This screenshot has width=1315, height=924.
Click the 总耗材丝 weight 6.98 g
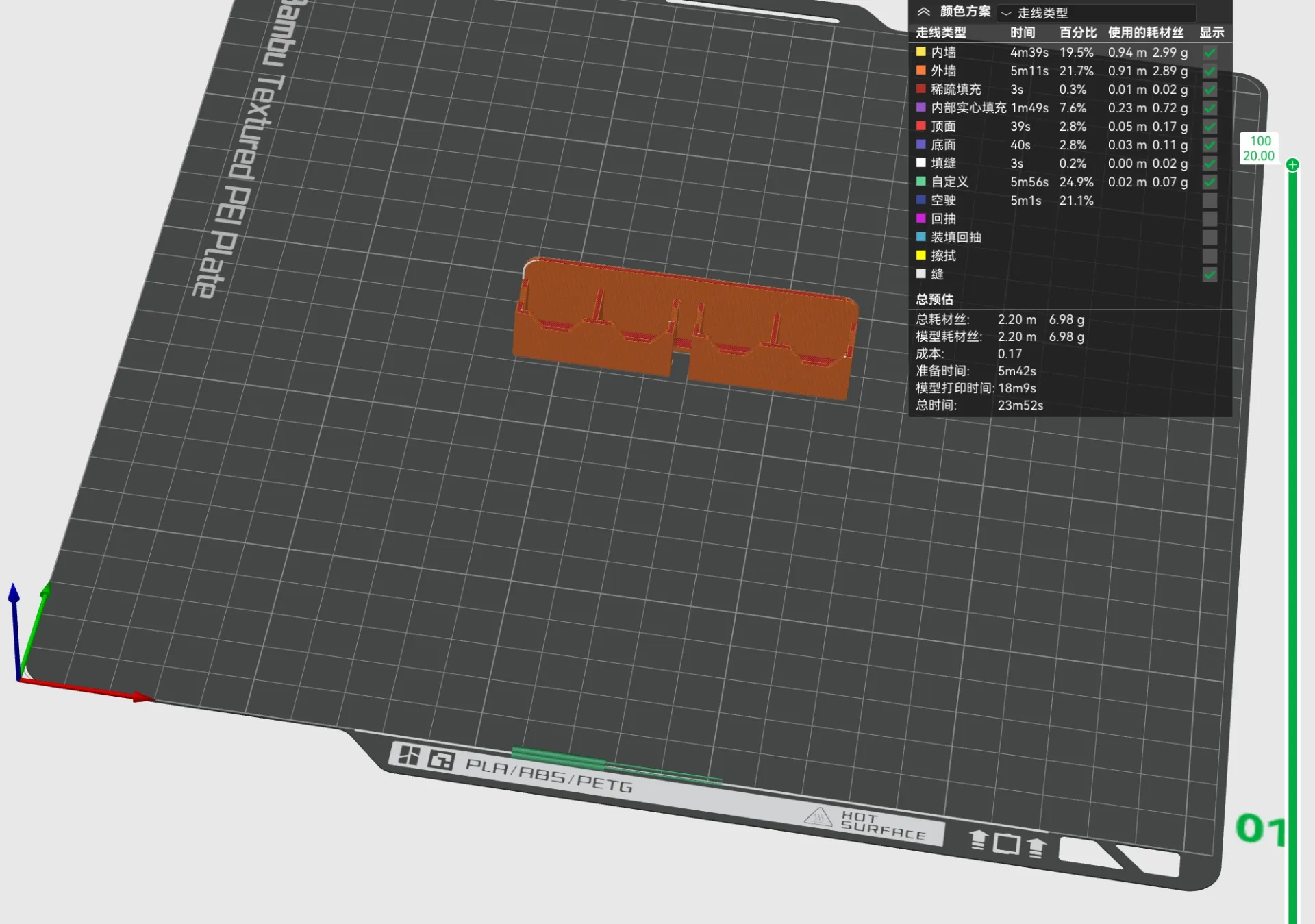[x=1066, y=320]
